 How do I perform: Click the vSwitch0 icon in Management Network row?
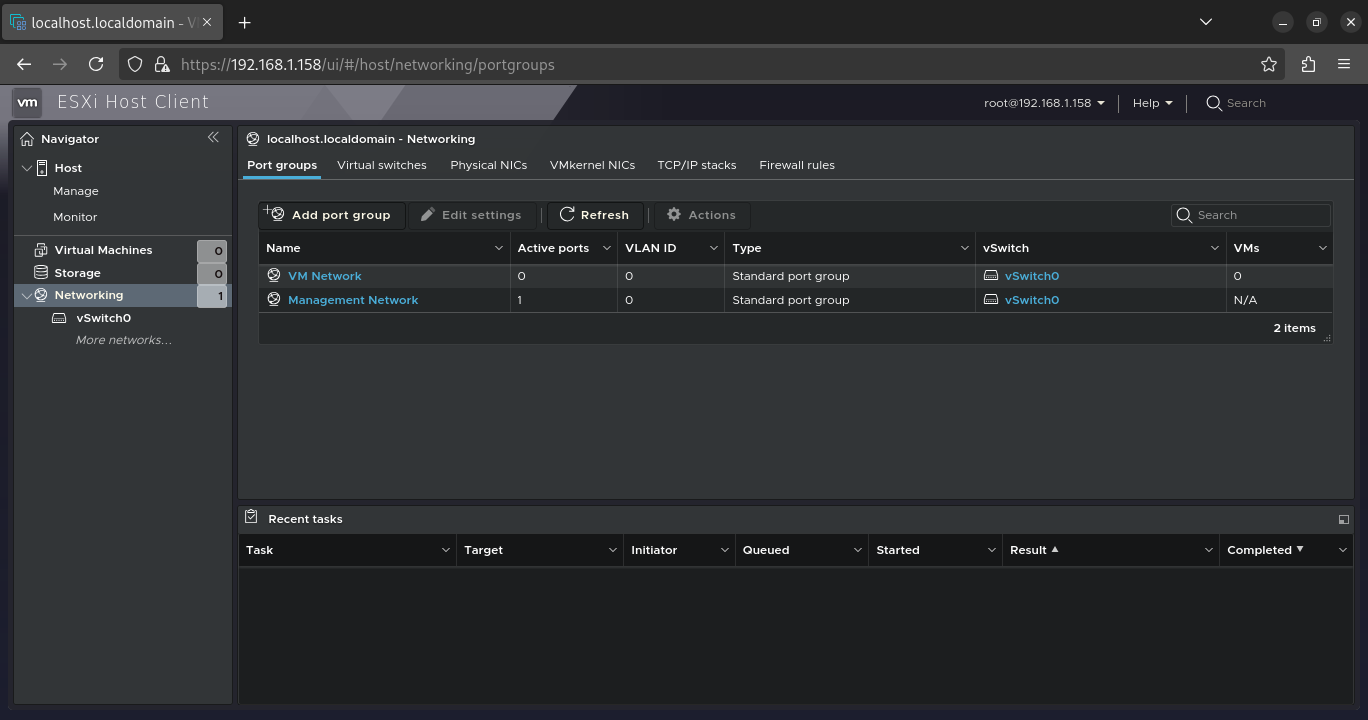click(x=991, y=300)
